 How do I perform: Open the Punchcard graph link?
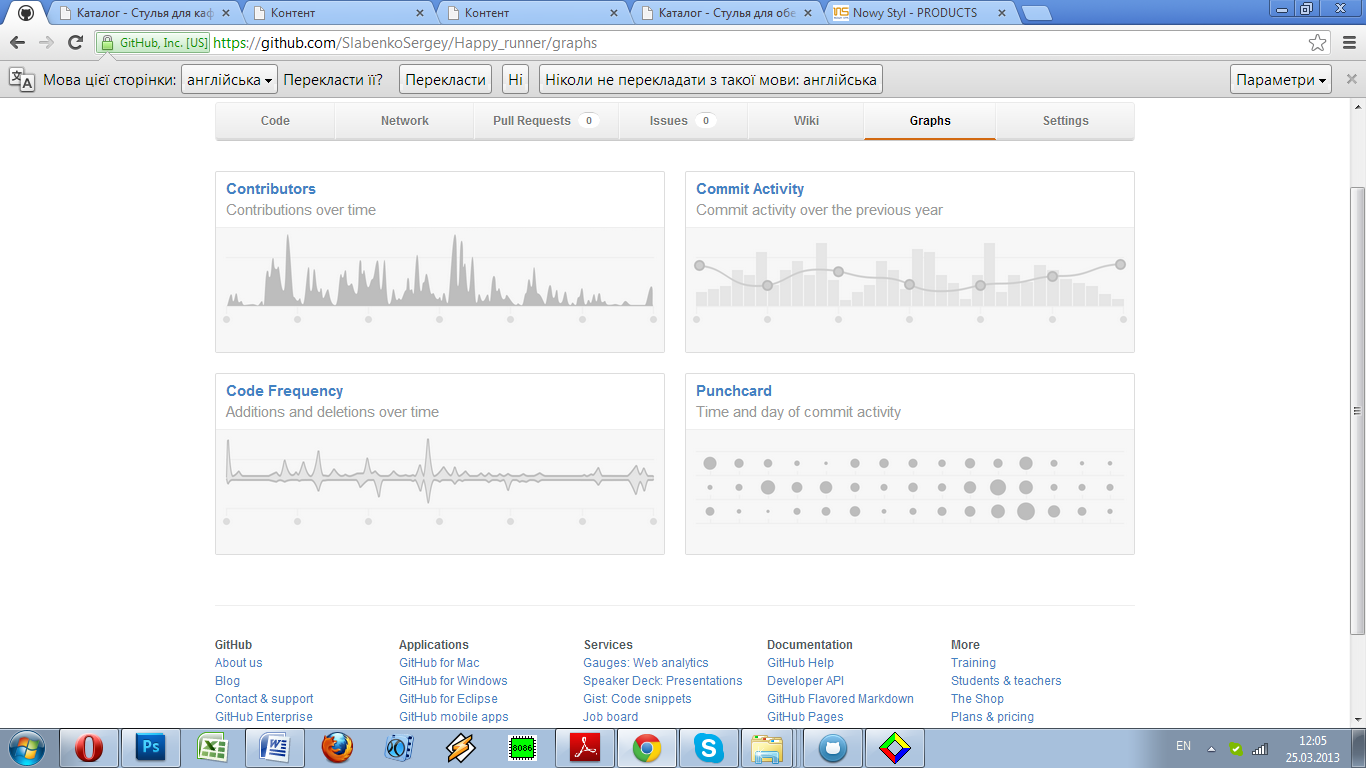(x=734, y=391)
